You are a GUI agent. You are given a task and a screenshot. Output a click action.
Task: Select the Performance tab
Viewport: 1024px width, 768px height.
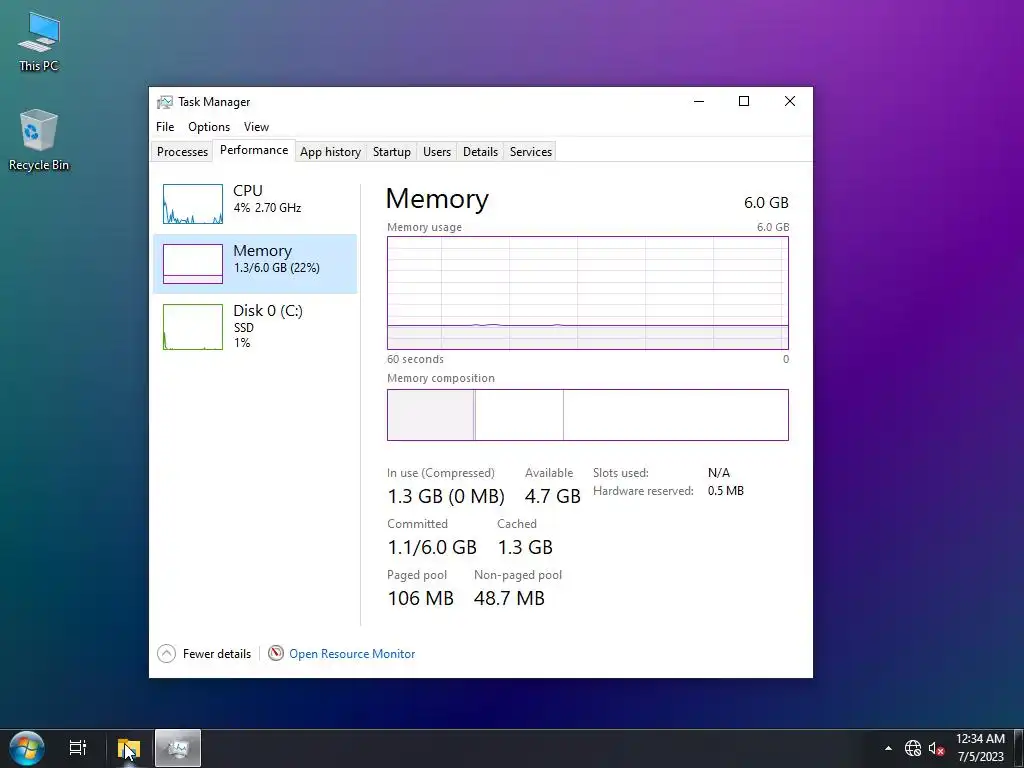254,150
